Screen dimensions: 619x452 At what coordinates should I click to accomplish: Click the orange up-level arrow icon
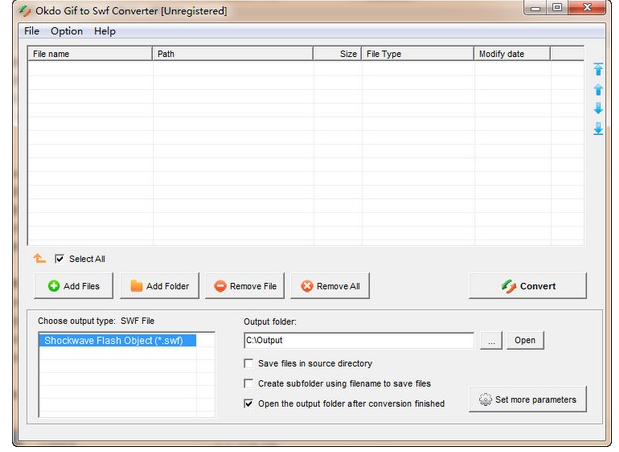(x=39, y=259)
